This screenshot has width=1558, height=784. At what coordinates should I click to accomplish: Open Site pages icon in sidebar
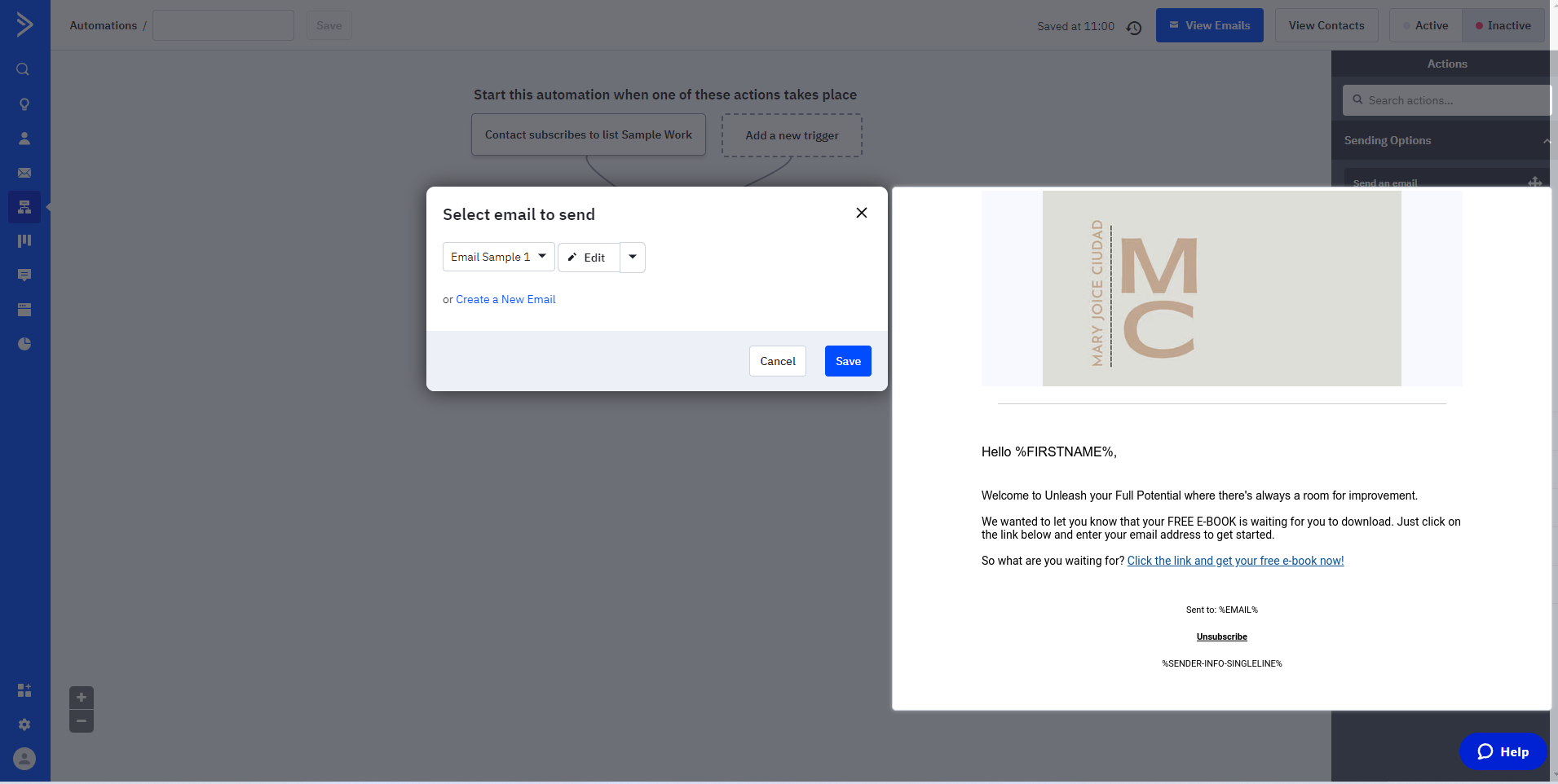coord(24,310)
